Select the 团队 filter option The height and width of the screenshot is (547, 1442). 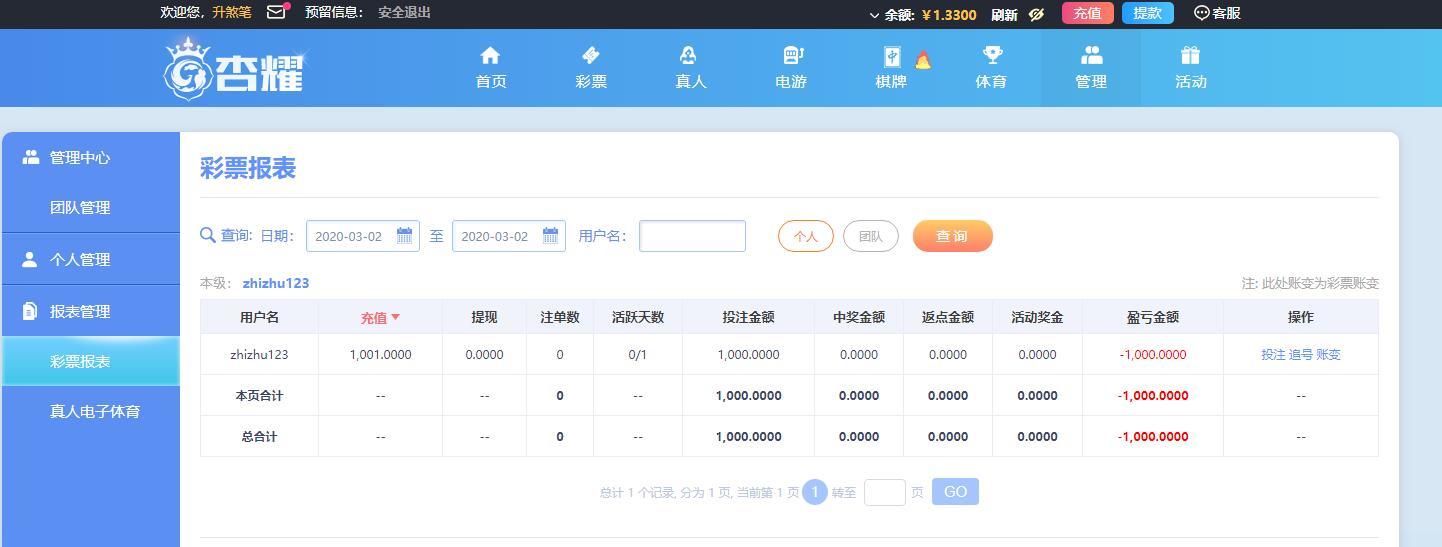pyautogui.click(x=871, y=236)
